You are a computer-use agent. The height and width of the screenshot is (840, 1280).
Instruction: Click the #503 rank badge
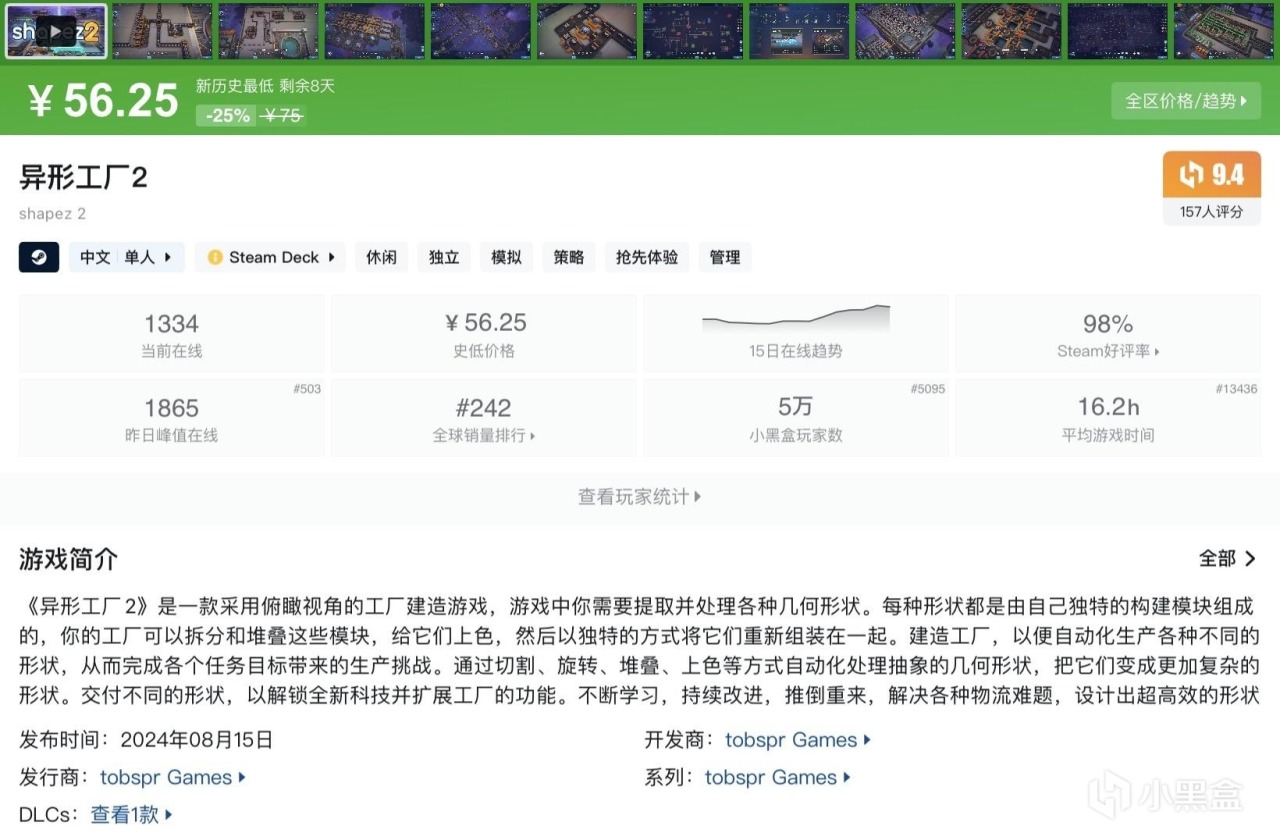click(307, 389)
